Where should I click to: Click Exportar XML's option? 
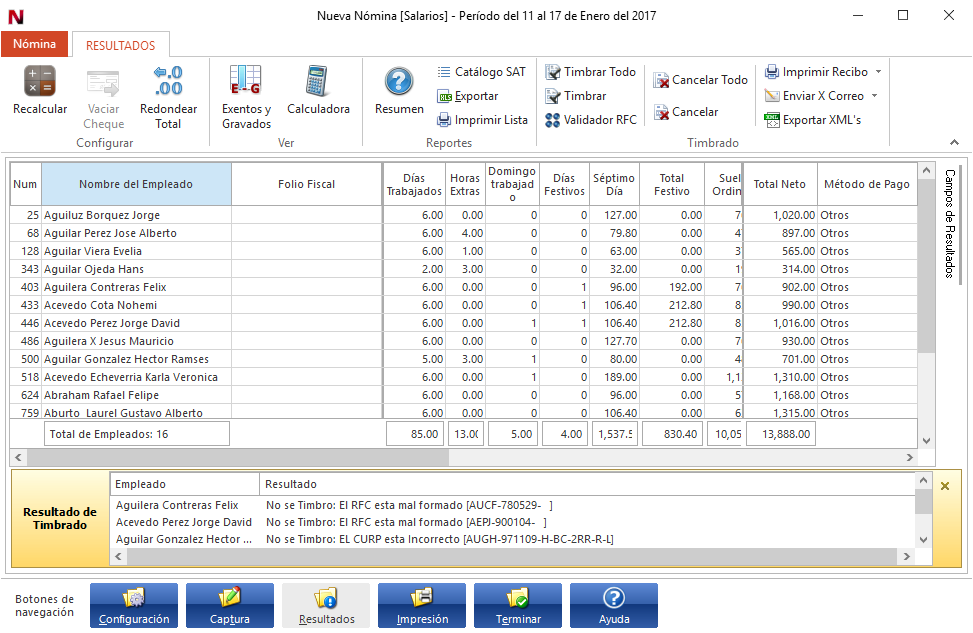coord(811,120)
